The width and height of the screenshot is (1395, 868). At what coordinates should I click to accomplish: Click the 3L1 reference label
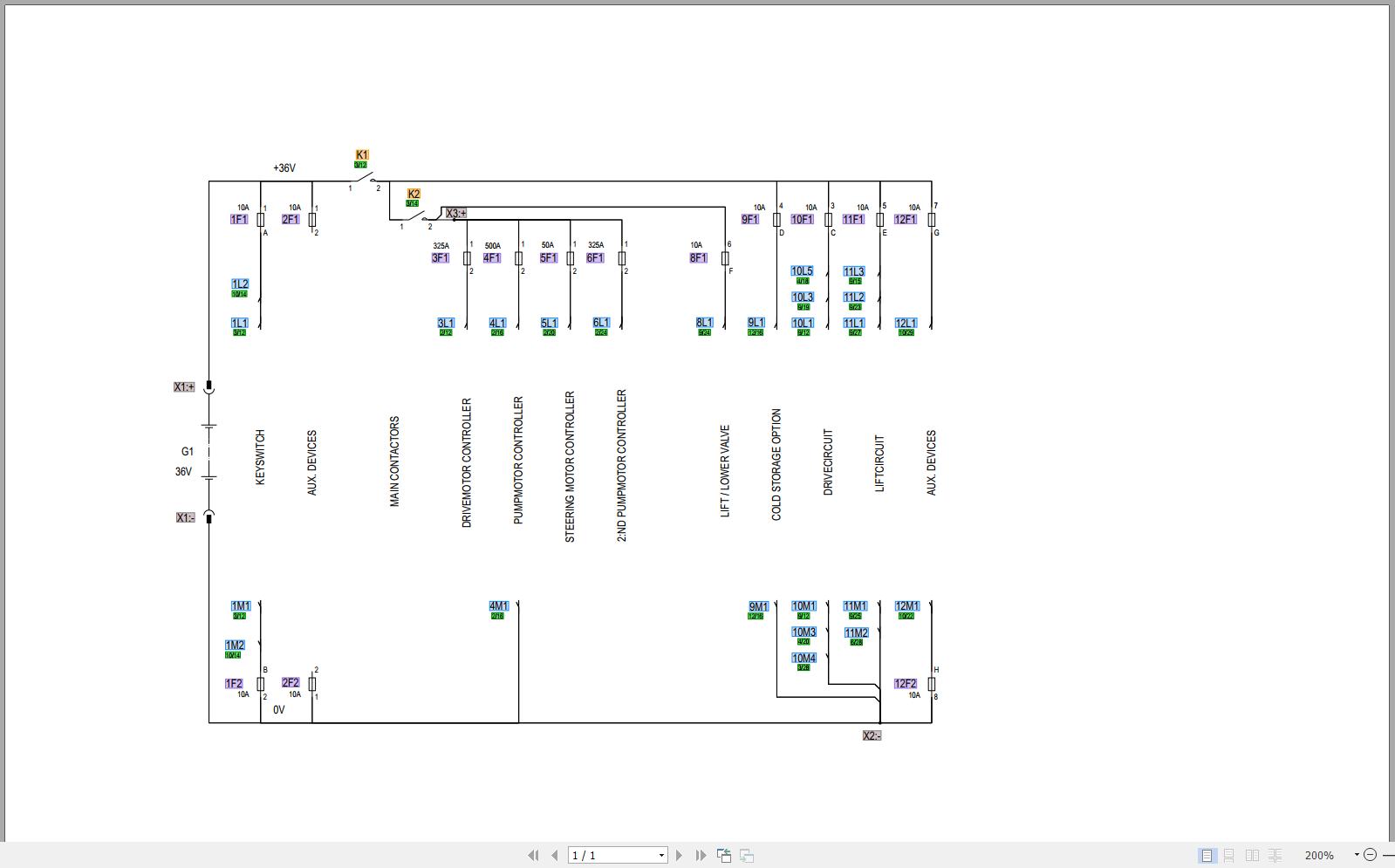[446, 324]
